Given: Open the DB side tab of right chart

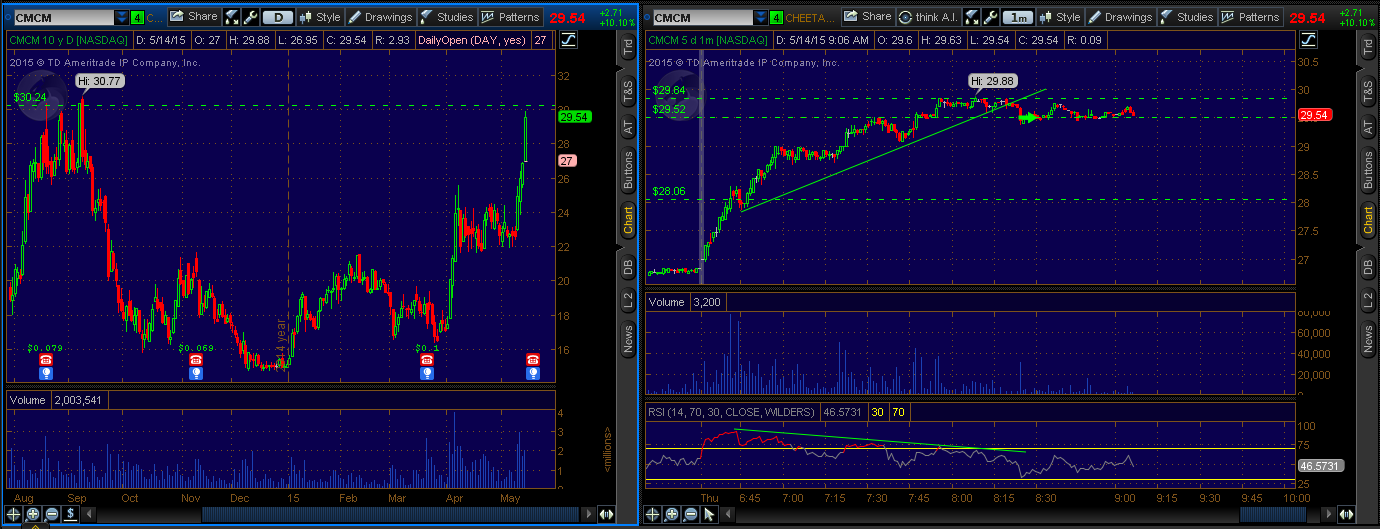Looking at the screenshot, I should click(x=1367, y=267).
